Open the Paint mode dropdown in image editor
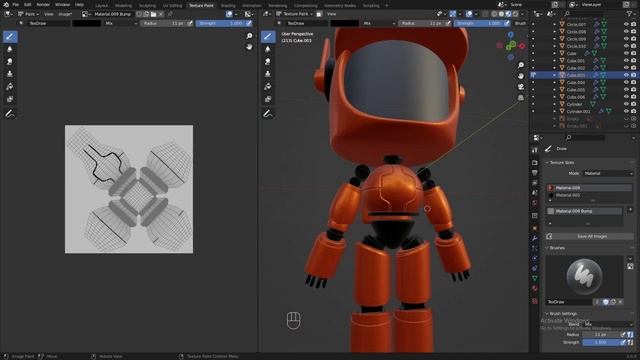The width and height of the screenshot is (640, 360). pos(28,14)
